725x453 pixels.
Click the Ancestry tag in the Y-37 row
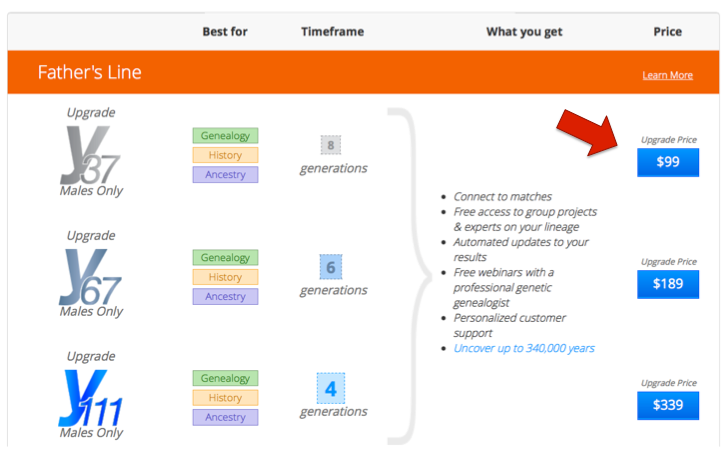225,174
